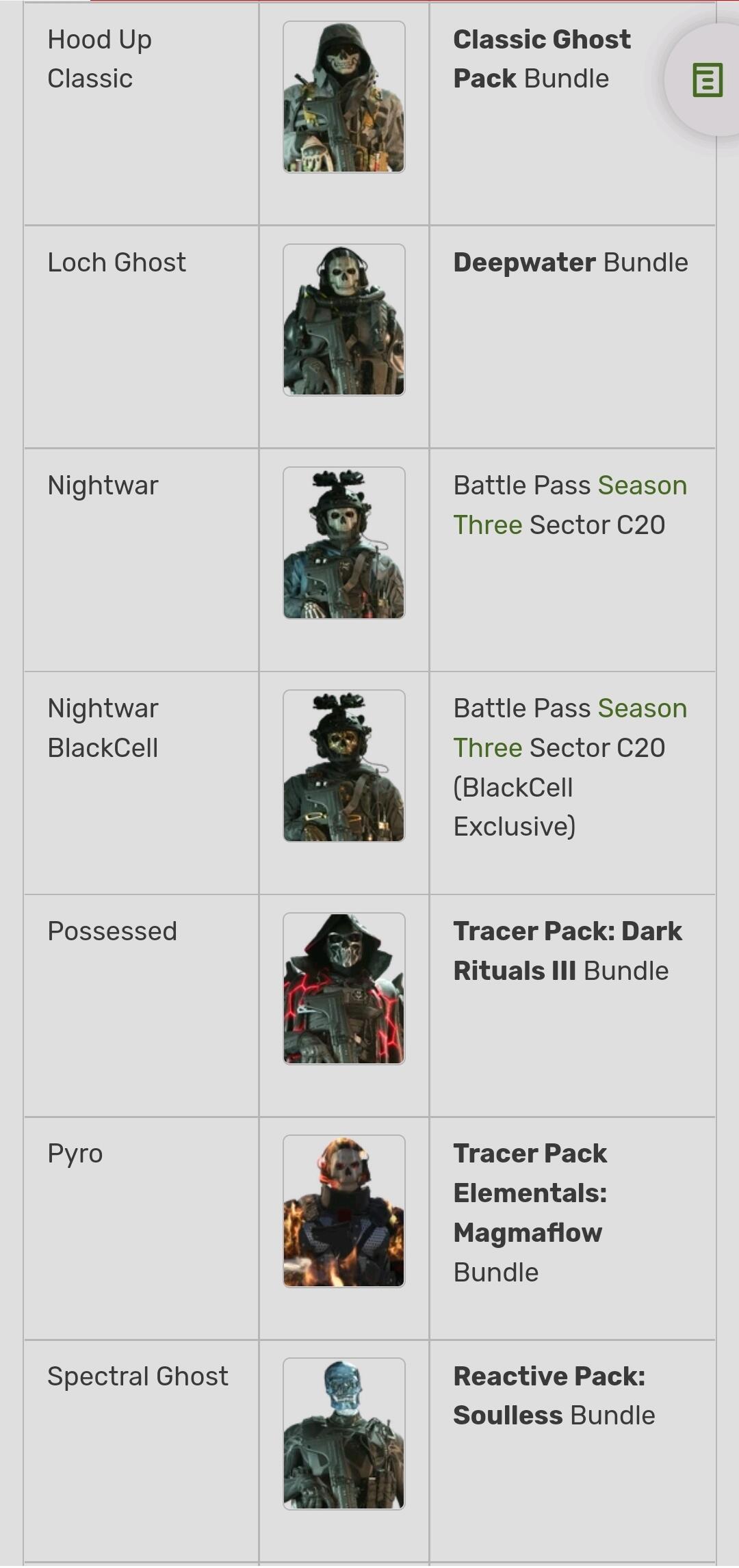
Task: Enlarge the Spectral Ghost skin thumbnail
Action: 344,1434
